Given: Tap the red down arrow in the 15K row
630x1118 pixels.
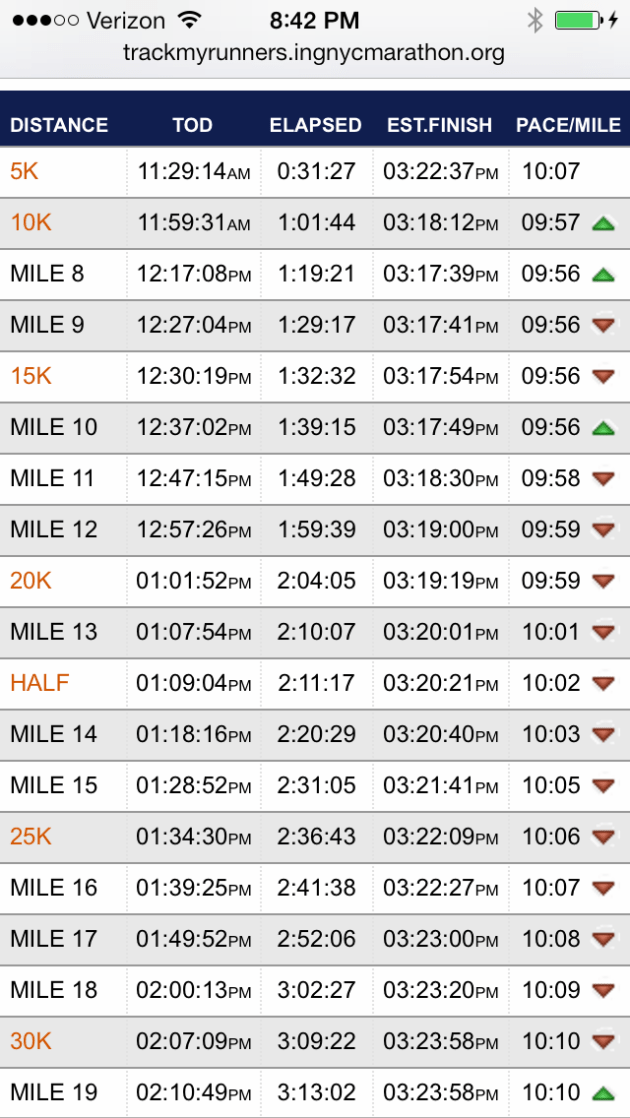Looking at the screenshot, I should point(602,376).
